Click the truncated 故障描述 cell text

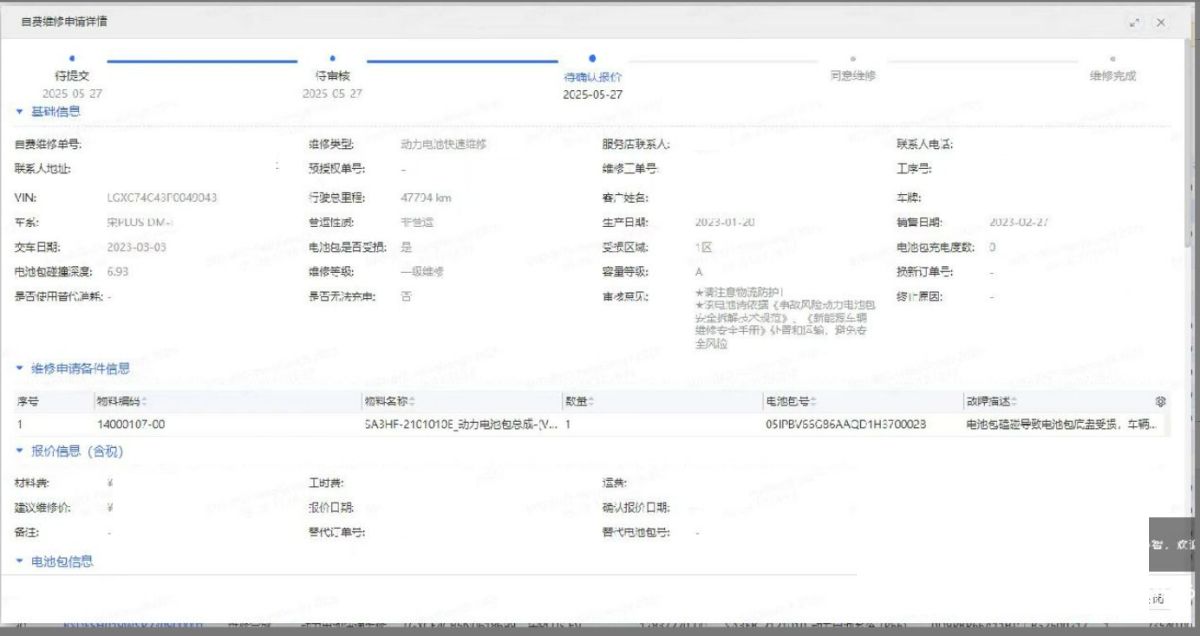coord(1060,424)
